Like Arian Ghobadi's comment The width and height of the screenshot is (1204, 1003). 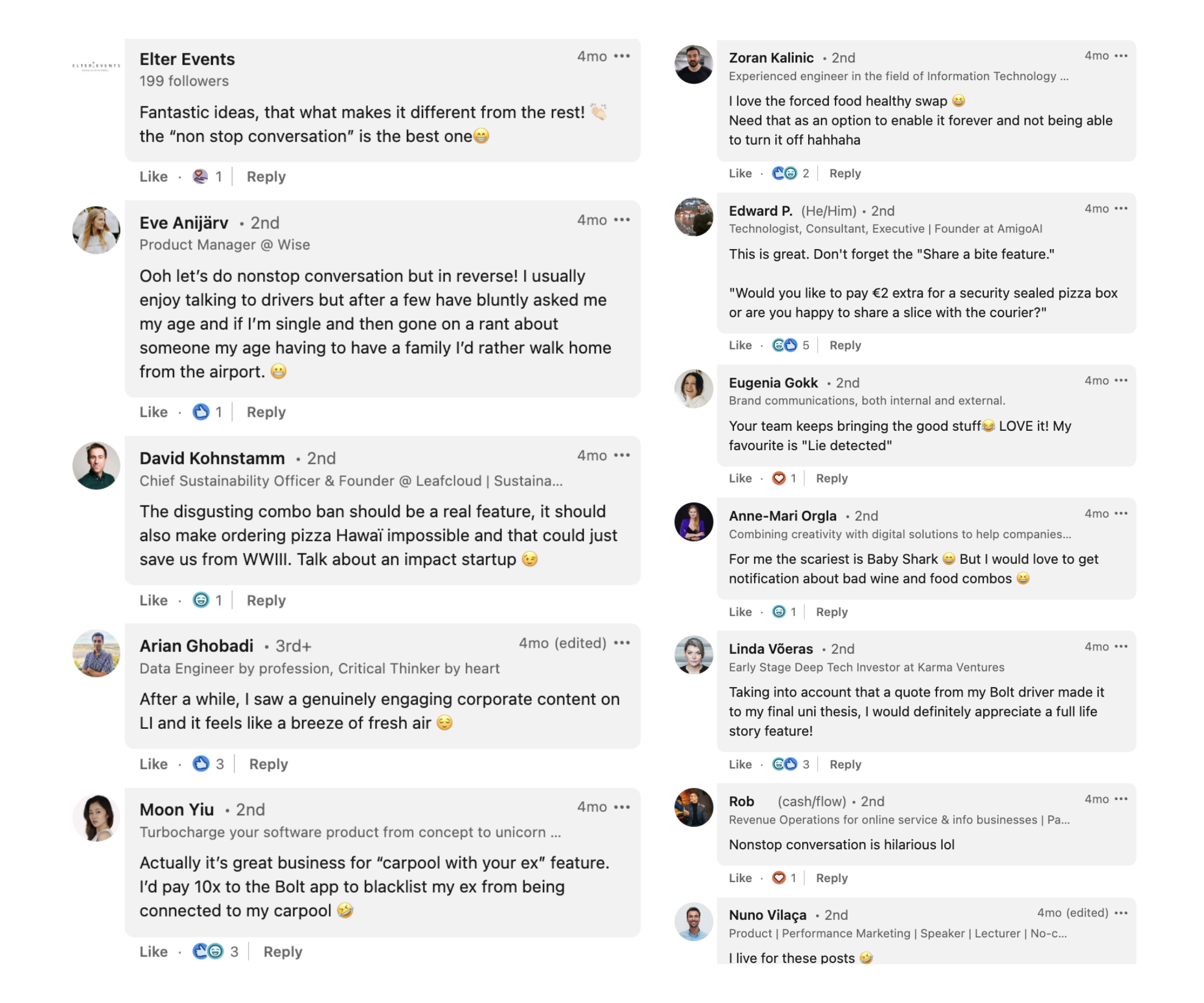[154, 764]
